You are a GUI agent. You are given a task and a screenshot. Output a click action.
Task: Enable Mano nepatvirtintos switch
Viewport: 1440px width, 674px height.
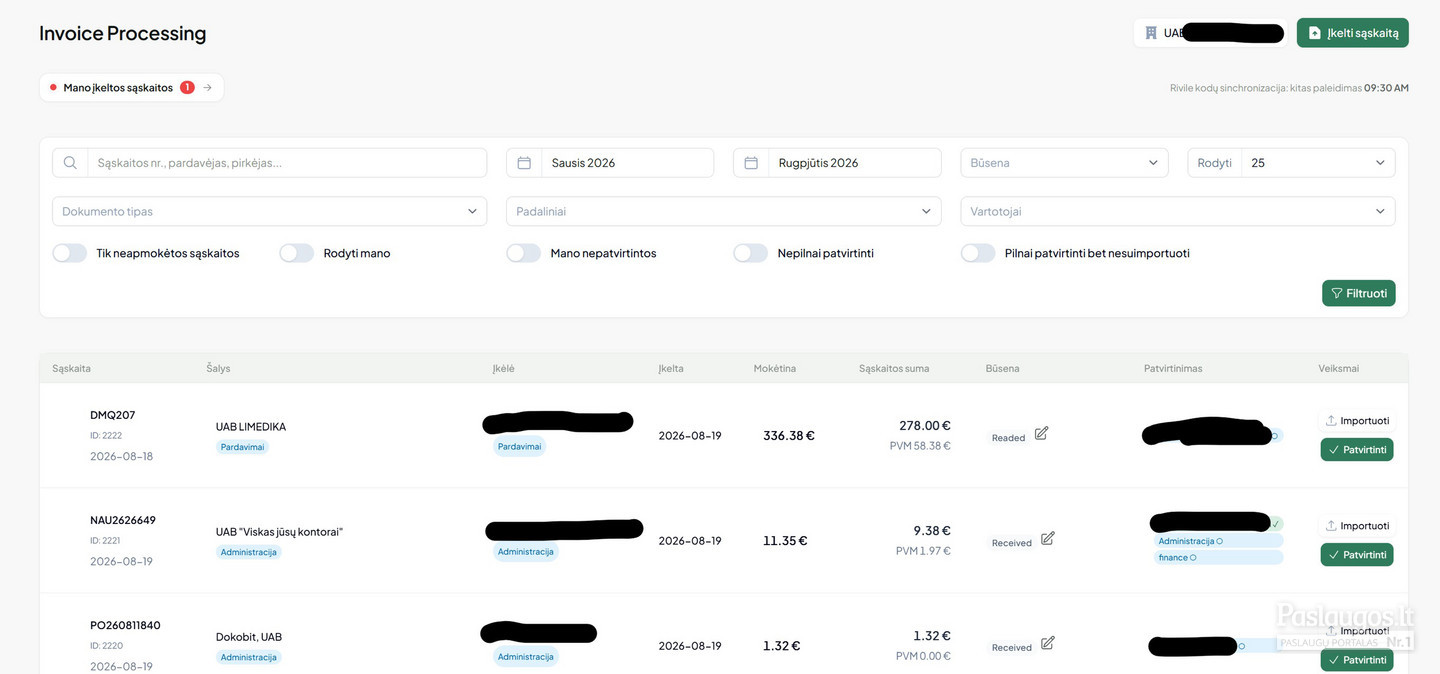click(524, 253)
